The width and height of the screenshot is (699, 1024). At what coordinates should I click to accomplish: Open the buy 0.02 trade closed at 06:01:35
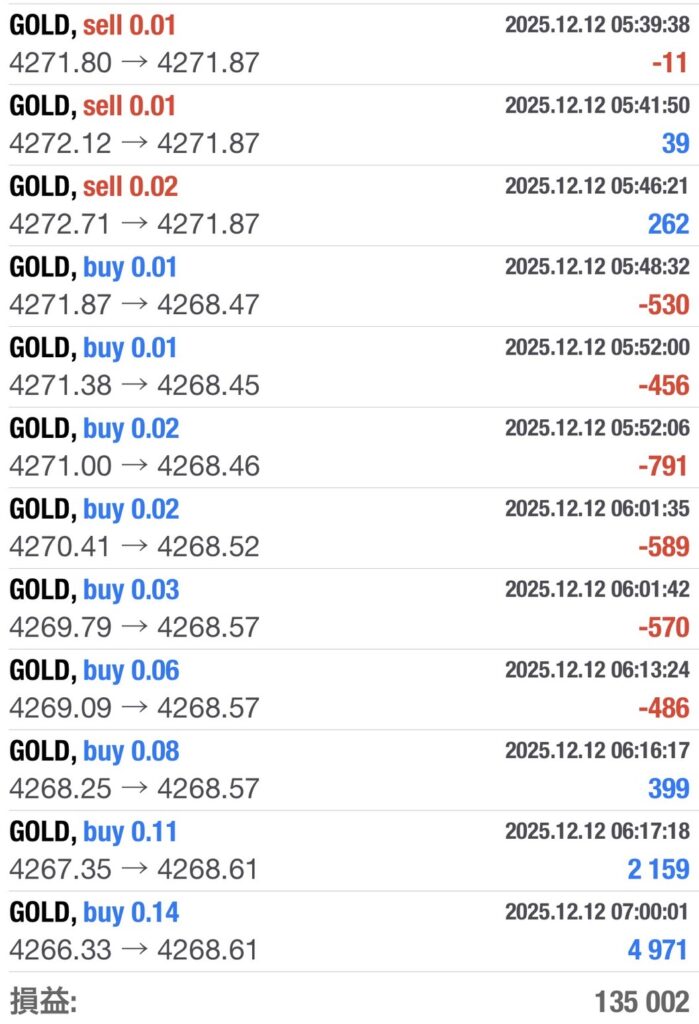click(349, 528)
